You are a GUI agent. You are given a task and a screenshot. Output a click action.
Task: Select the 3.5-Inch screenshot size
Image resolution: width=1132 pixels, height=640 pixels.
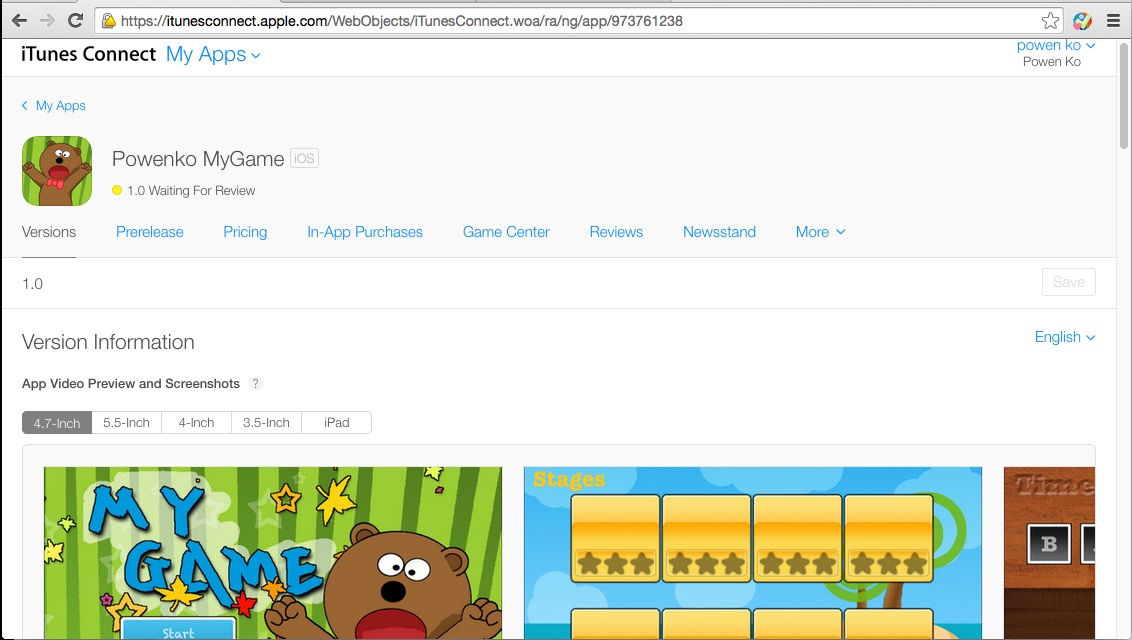pyautogui.click(x=266, y=423)
